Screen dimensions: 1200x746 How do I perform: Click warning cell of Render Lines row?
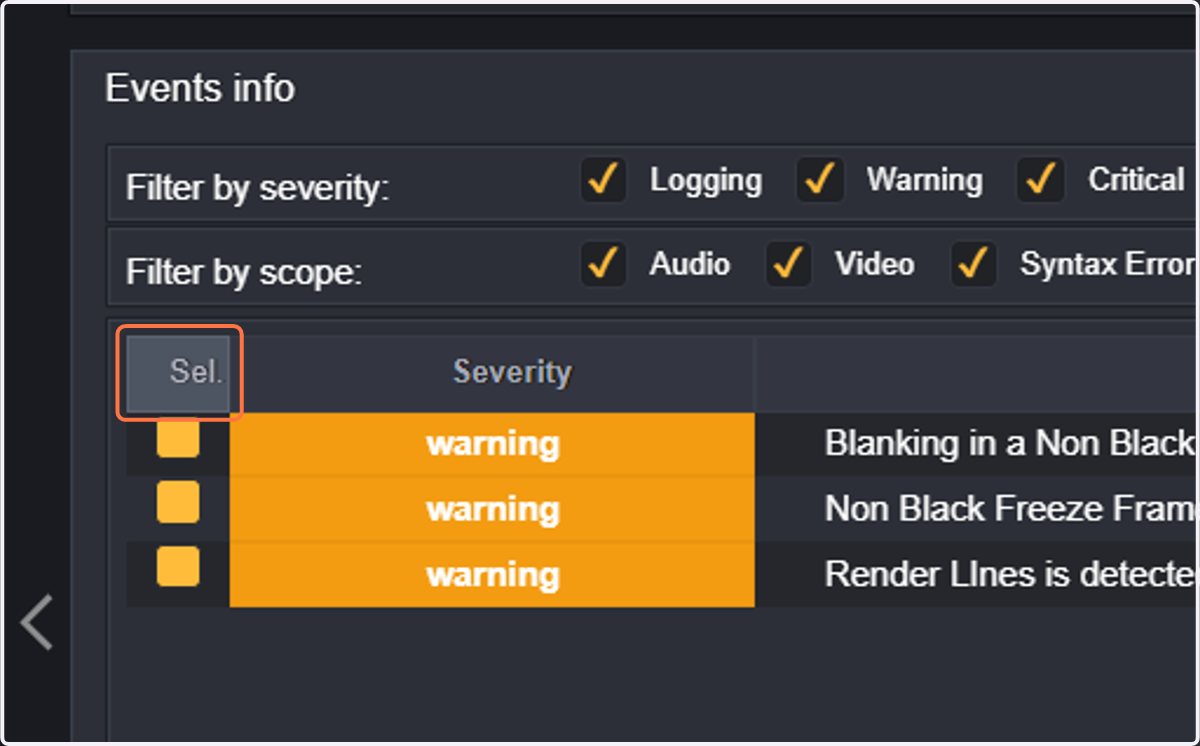(492, 574)
